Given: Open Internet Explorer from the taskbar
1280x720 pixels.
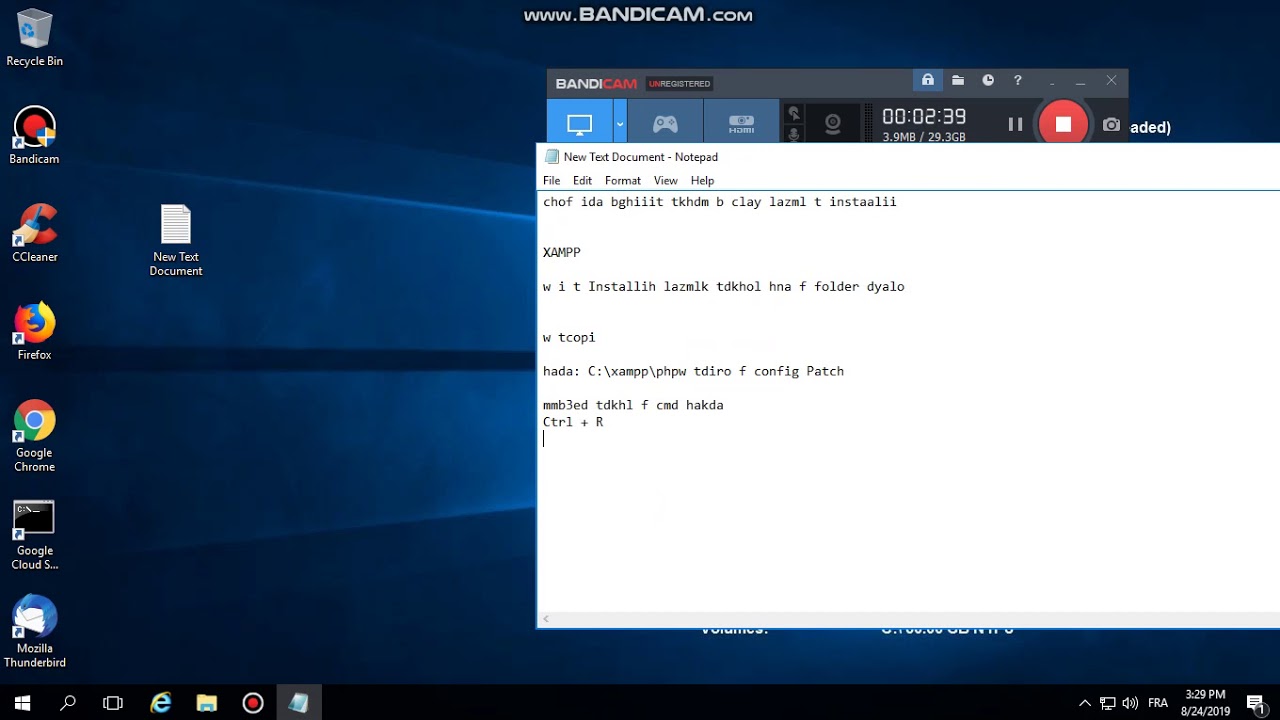Looking at the screenshot, I should [160, 703].
